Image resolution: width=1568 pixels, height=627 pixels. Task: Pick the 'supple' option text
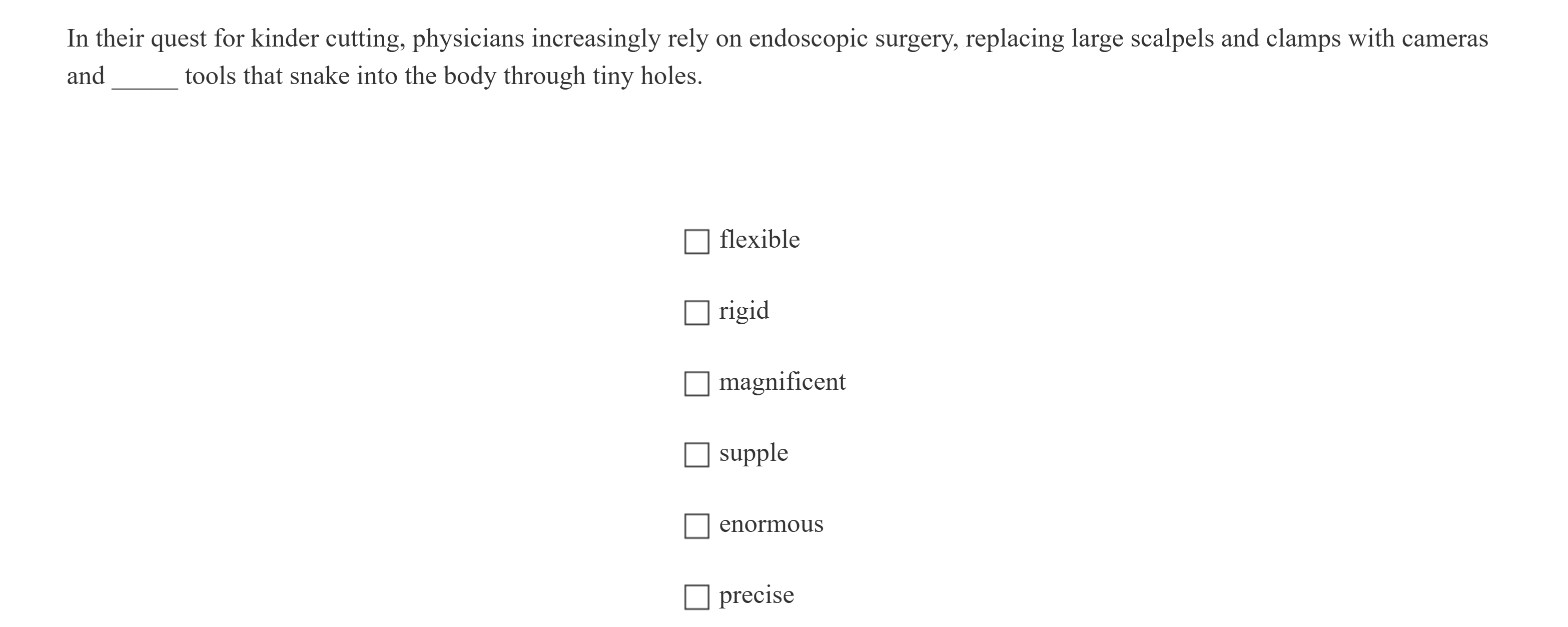coord(753,453)
